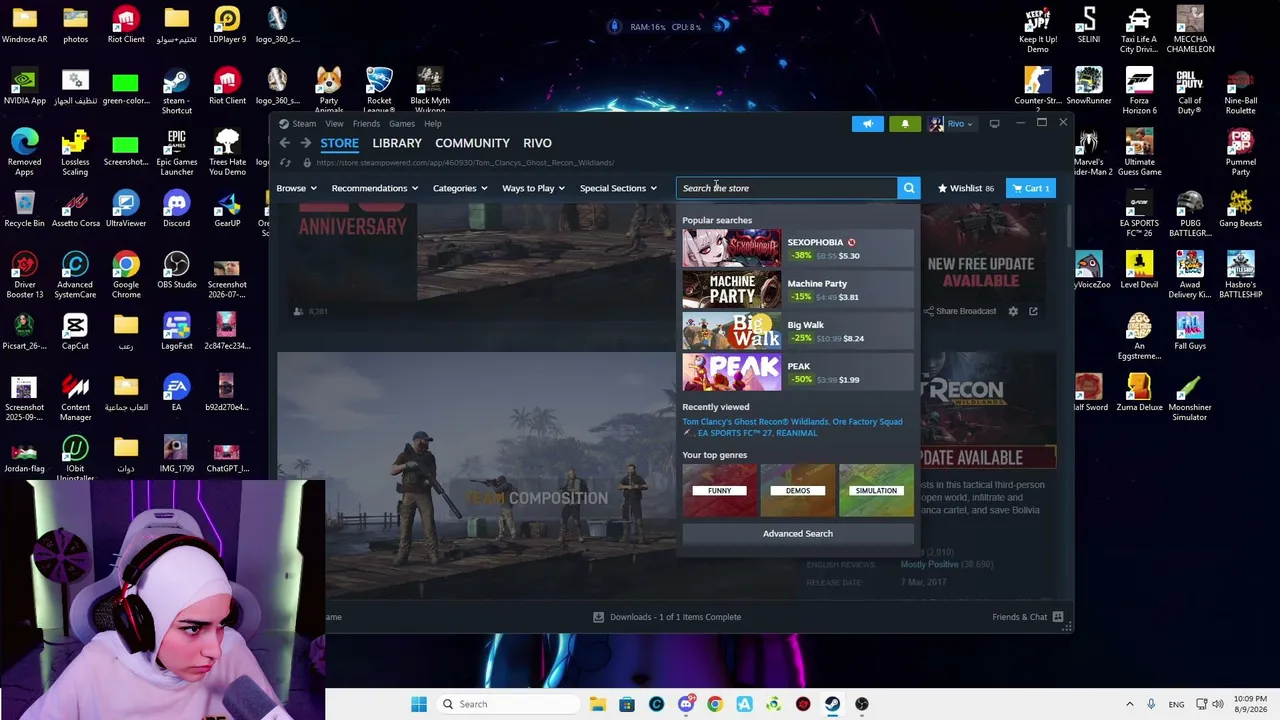Open the Steam menu
Viewport: 1280px width, 720px height.
[x=304, y=124]
